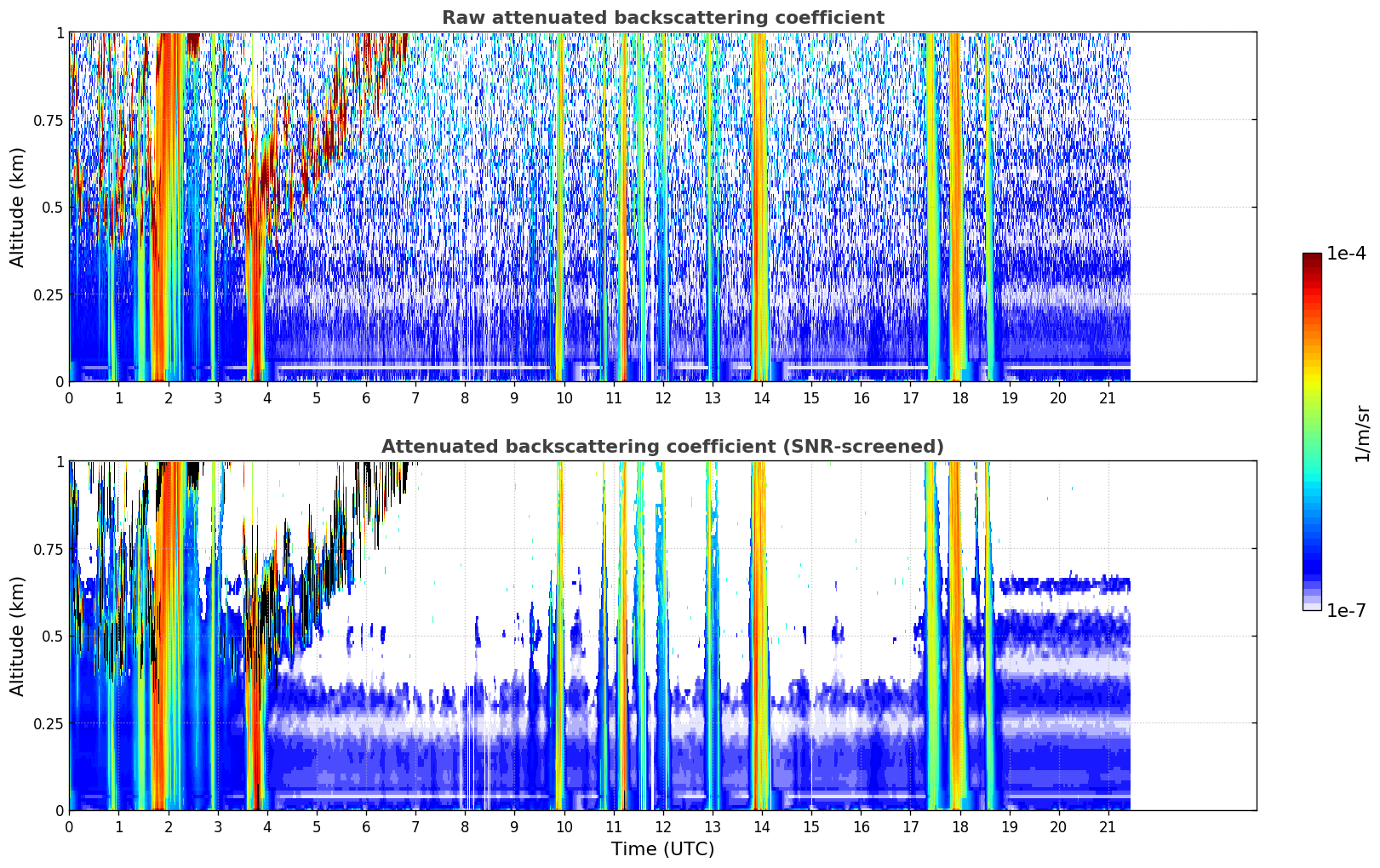Click time tick '20' on bottom plot
1380x868 pixels.
tap(1058, 826)
